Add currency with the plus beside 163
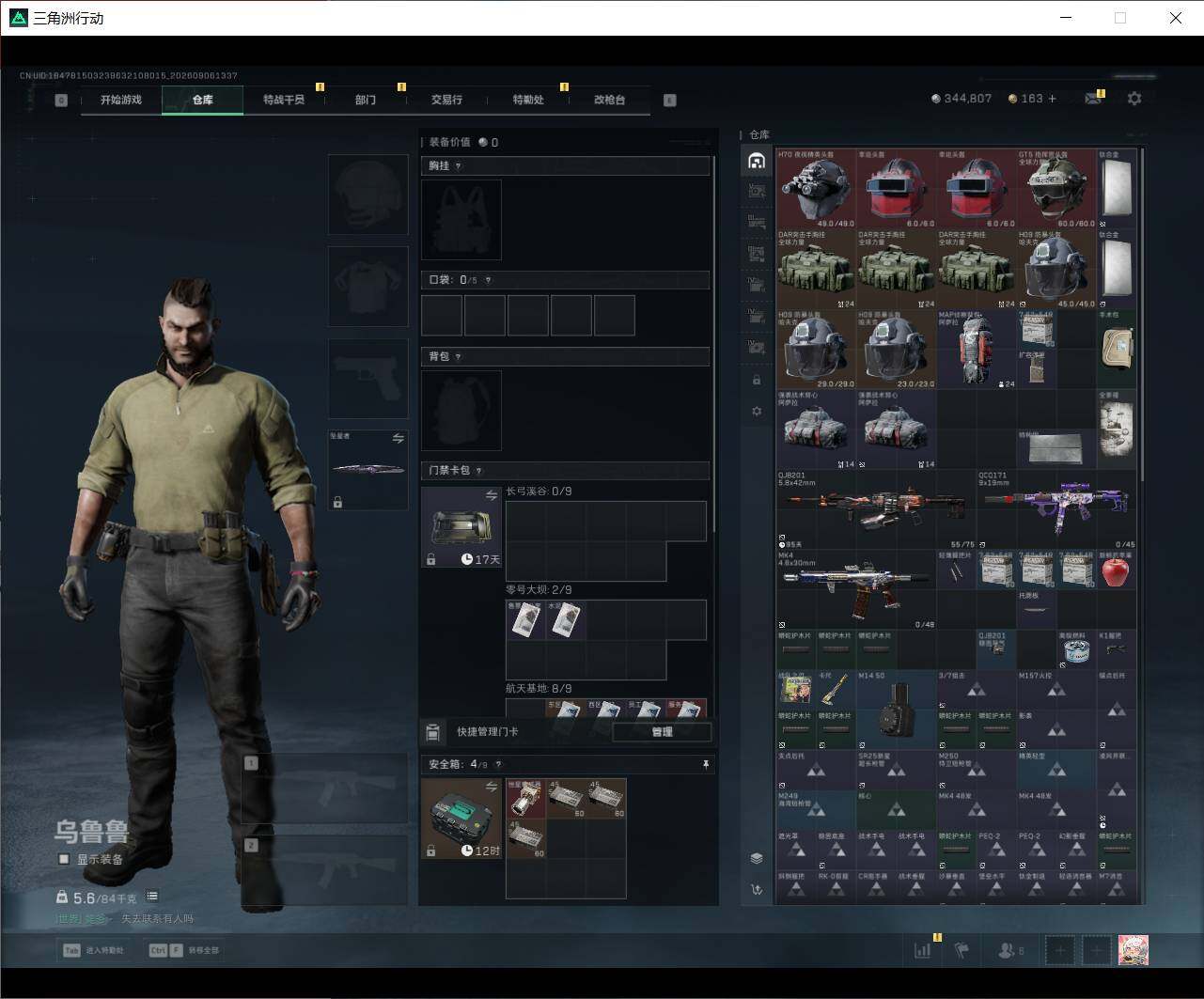 1052,99
